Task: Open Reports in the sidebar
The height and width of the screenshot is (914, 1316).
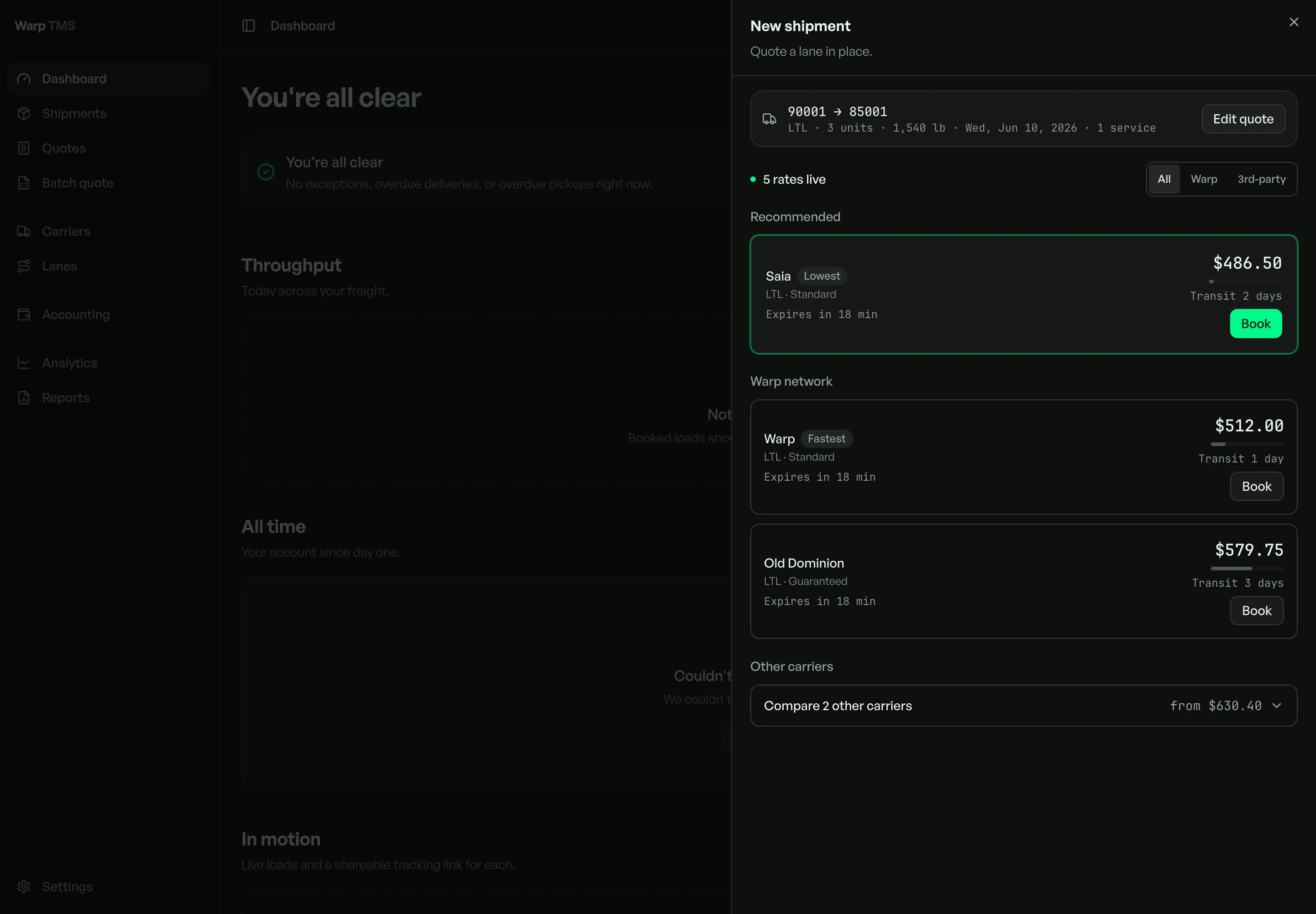Action: tap(109, 398)
